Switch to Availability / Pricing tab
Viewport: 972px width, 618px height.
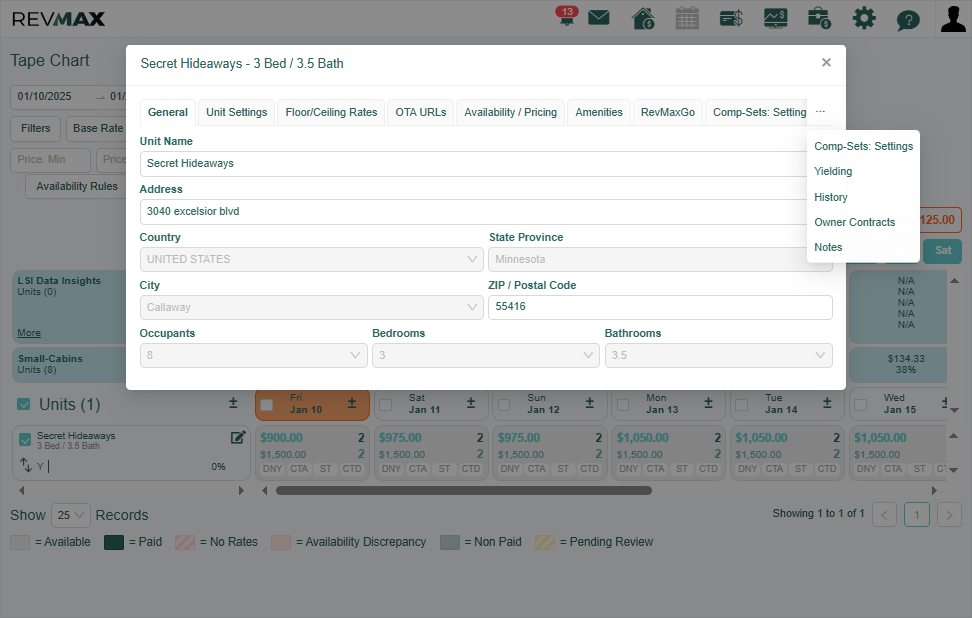(x=510, y=112)
